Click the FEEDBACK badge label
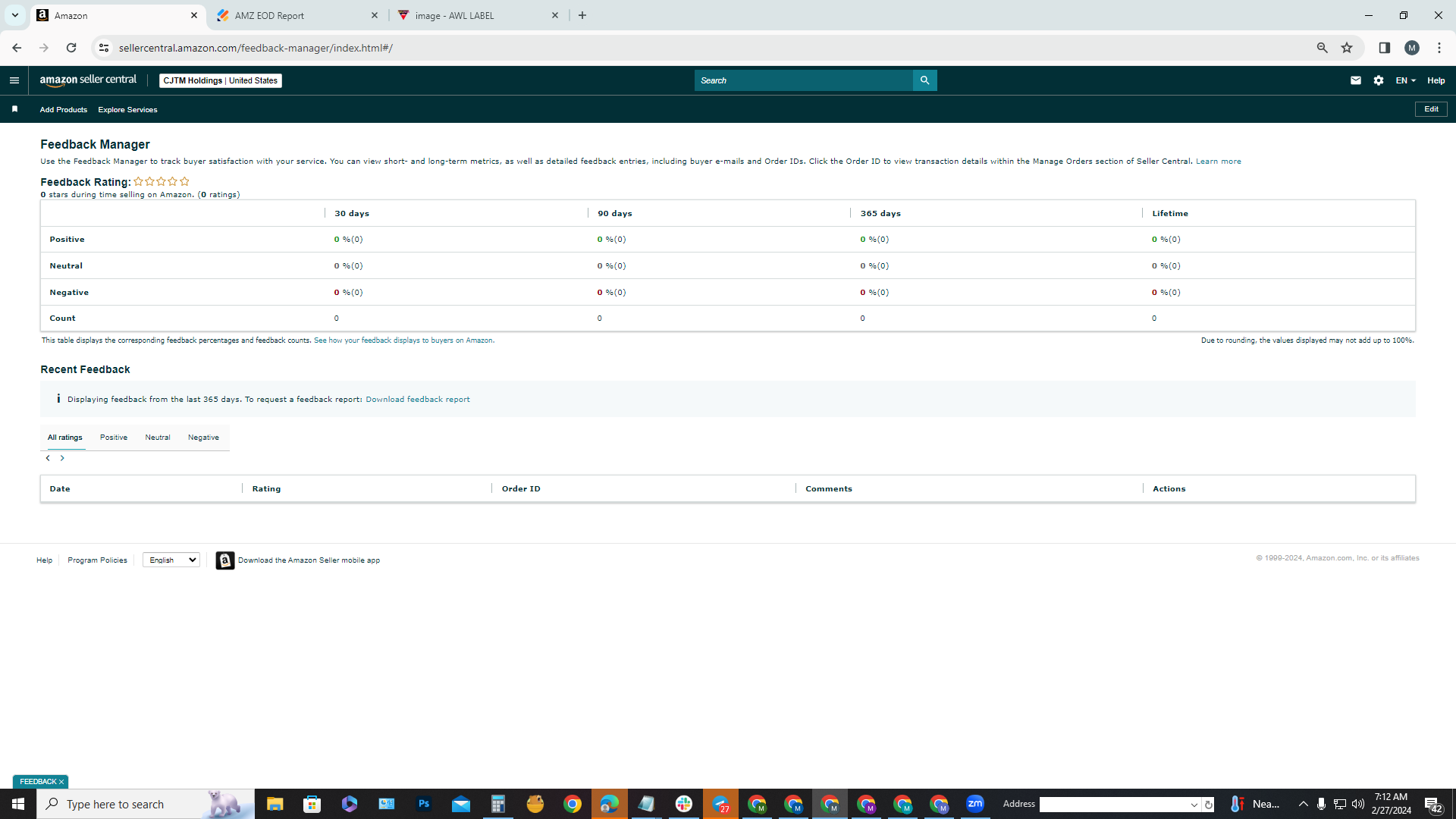The width and height of the screenshot is (1456, 819). [38, 782]
